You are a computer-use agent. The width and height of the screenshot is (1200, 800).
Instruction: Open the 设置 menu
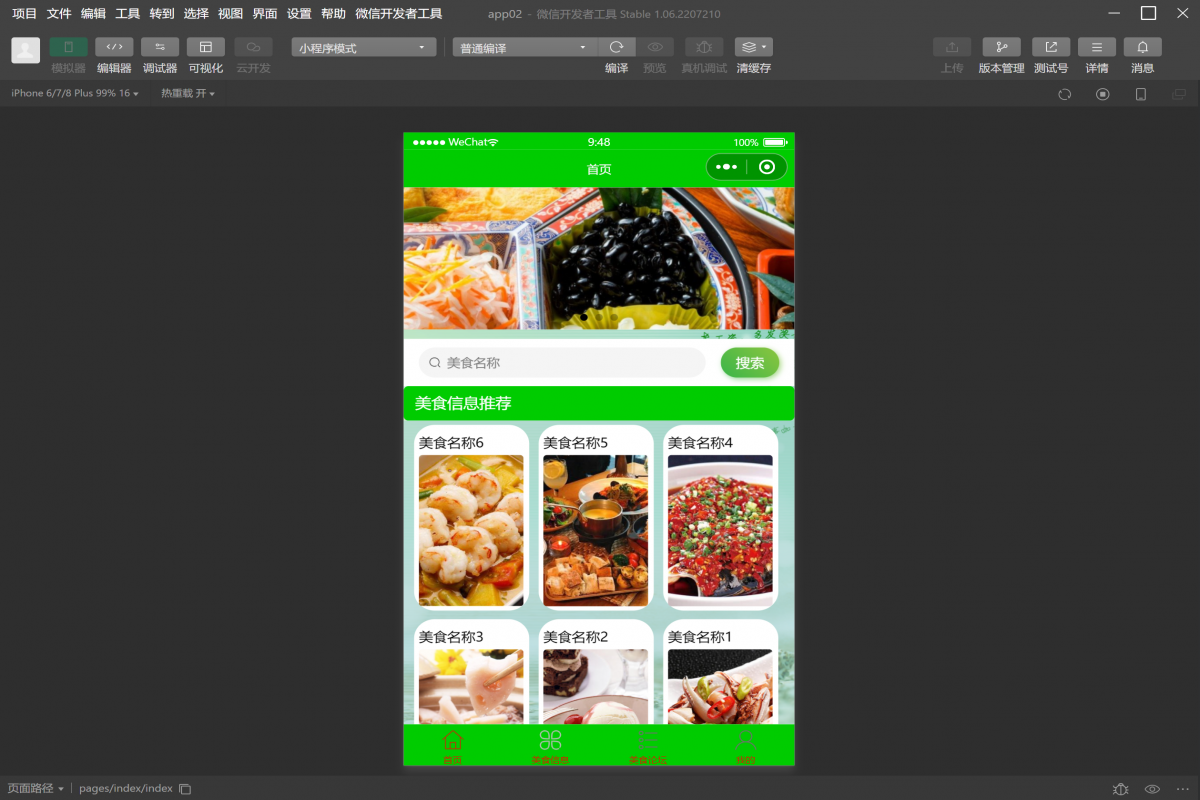(299, 14)
